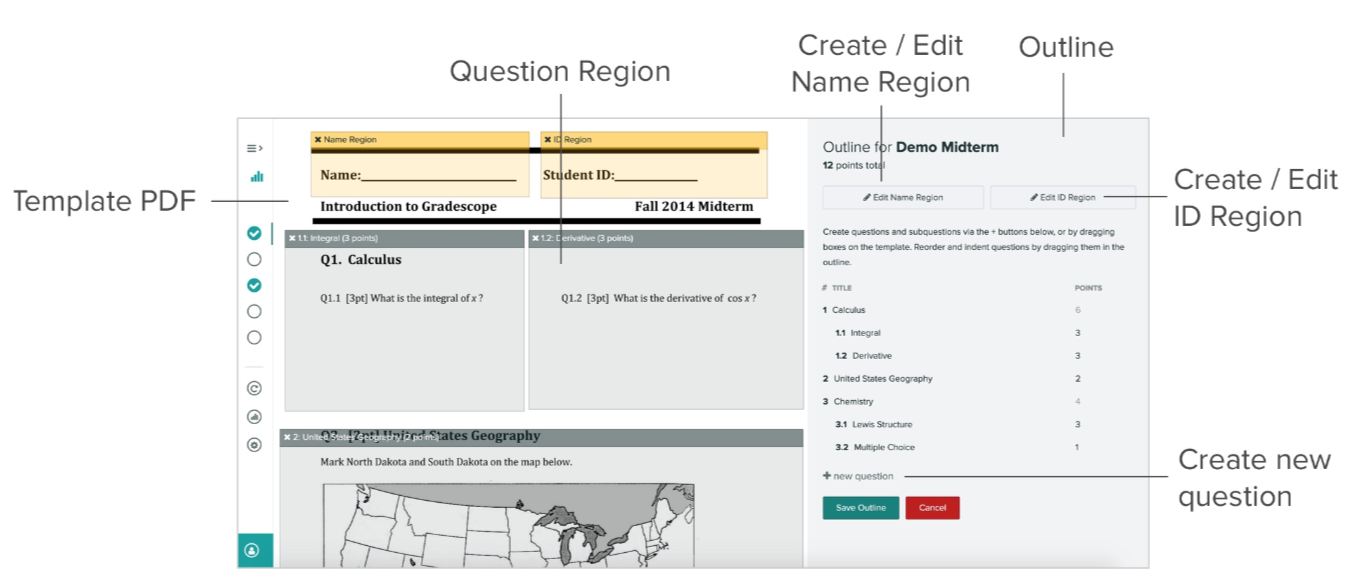Screen dimensions: 1358x585
Task: Click the US map image on the template
Action: click(x=508, y=525)
